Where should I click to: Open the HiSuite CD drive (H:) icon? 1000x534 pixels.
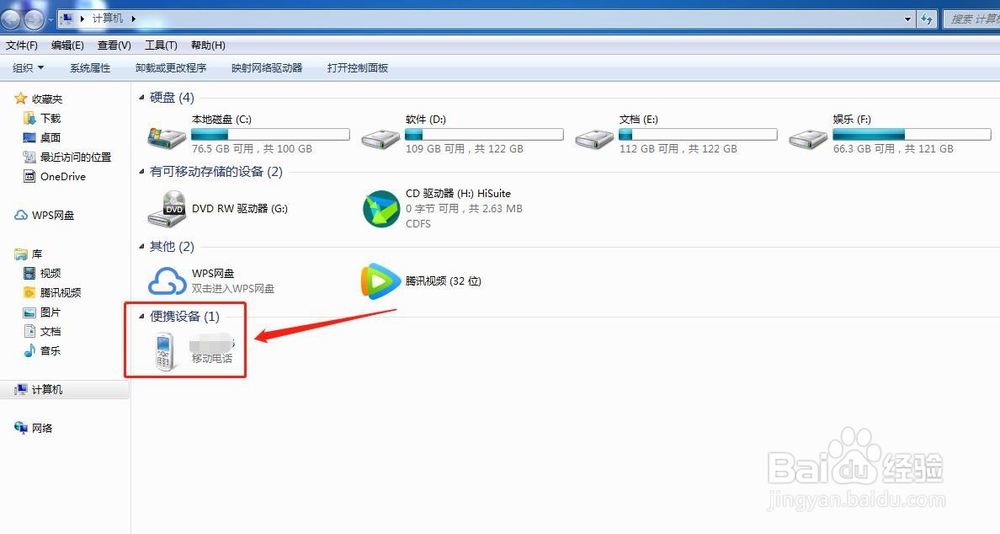point(381,209)
